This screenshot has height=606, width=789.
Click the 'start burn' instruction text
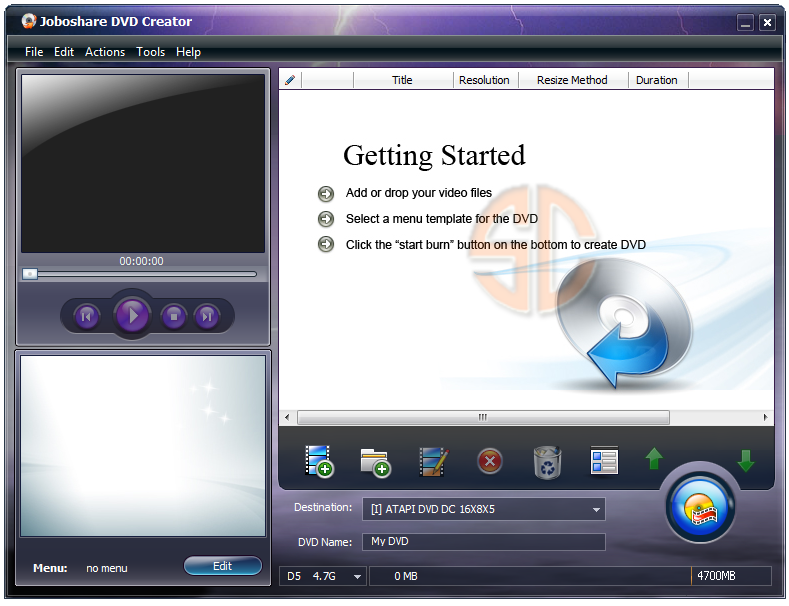coord(496,245)
